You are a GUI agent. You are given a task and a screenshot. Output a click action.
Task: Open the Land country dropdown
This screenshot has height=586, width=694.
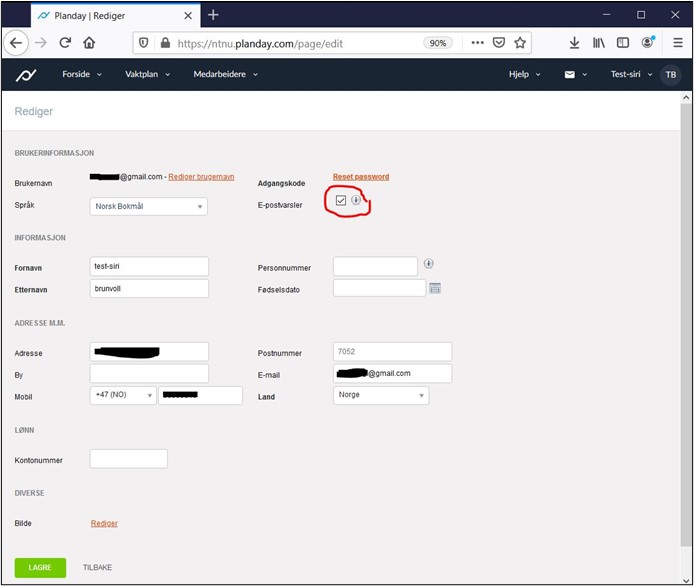pyautogui.click(x=380, y=395)
